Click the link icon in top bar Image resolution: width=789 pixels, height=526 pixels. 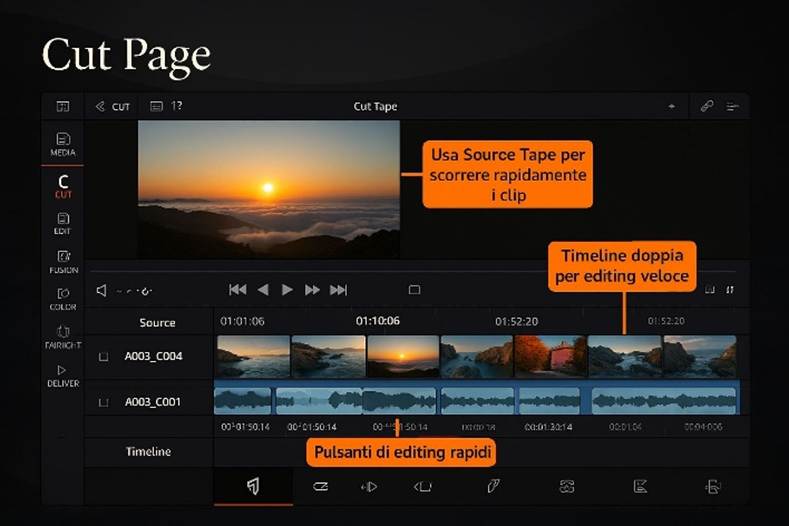point(706,106)
